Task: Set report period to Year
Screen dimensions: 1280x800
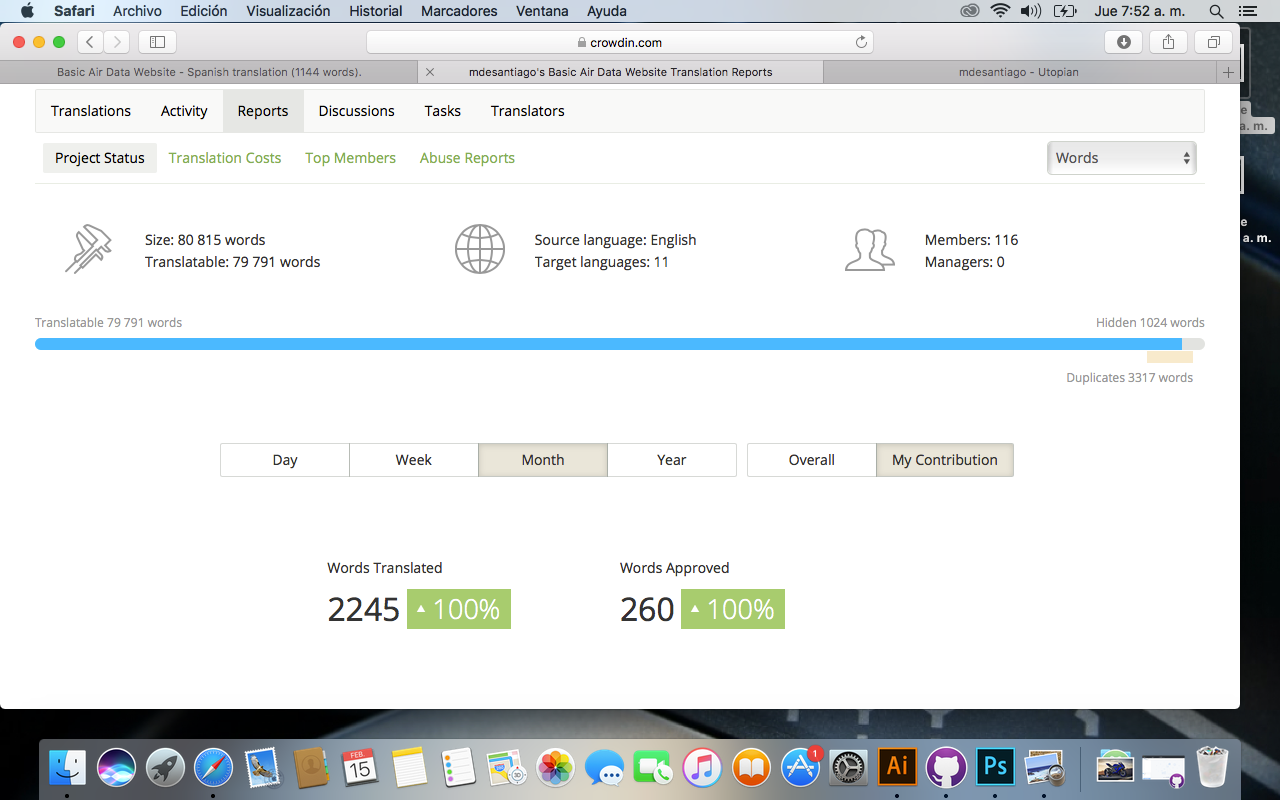Action: click(672, 460)
